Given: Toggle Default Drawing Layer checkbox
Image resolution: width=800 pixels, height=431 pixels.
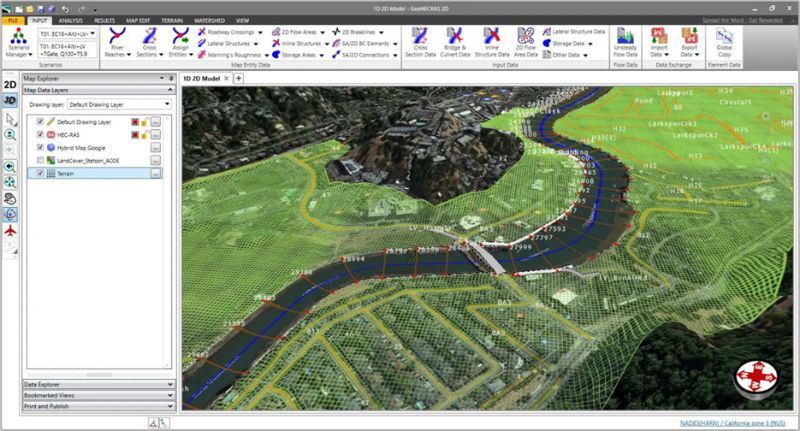Looking at the screenshot, I should click(x=40, y=121).
